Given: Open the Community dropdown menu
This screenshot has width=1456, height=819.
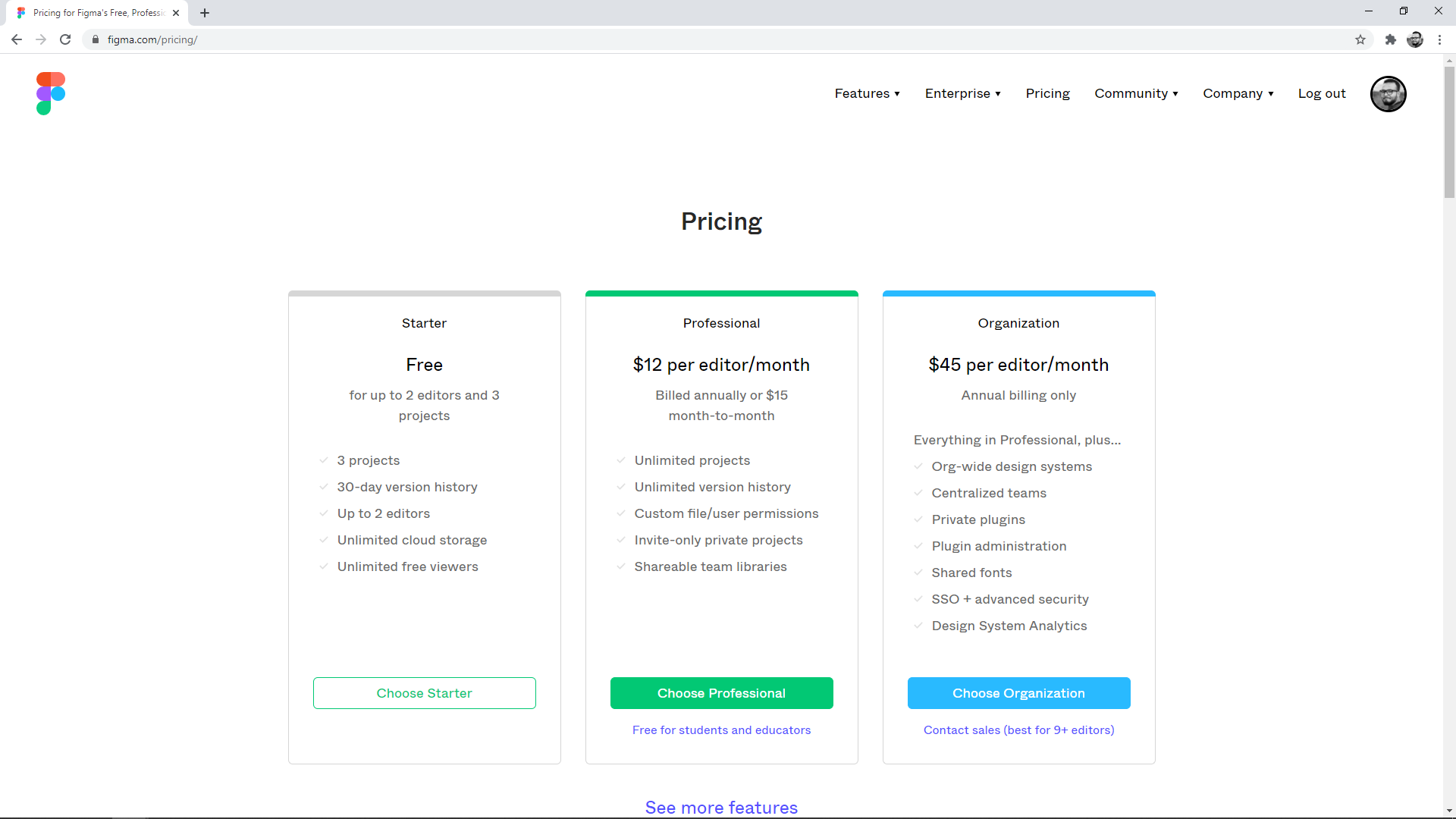Looking at the screenshot, I should pos(1136,93).
